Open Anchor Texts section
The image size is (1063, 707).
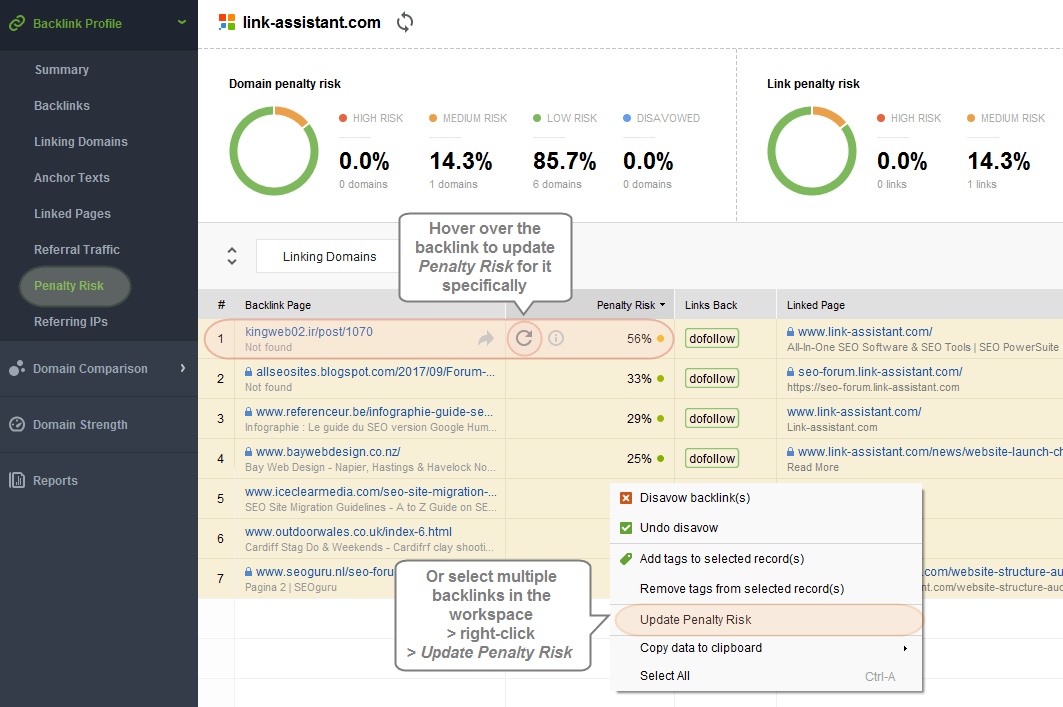[x=72, y=178]
